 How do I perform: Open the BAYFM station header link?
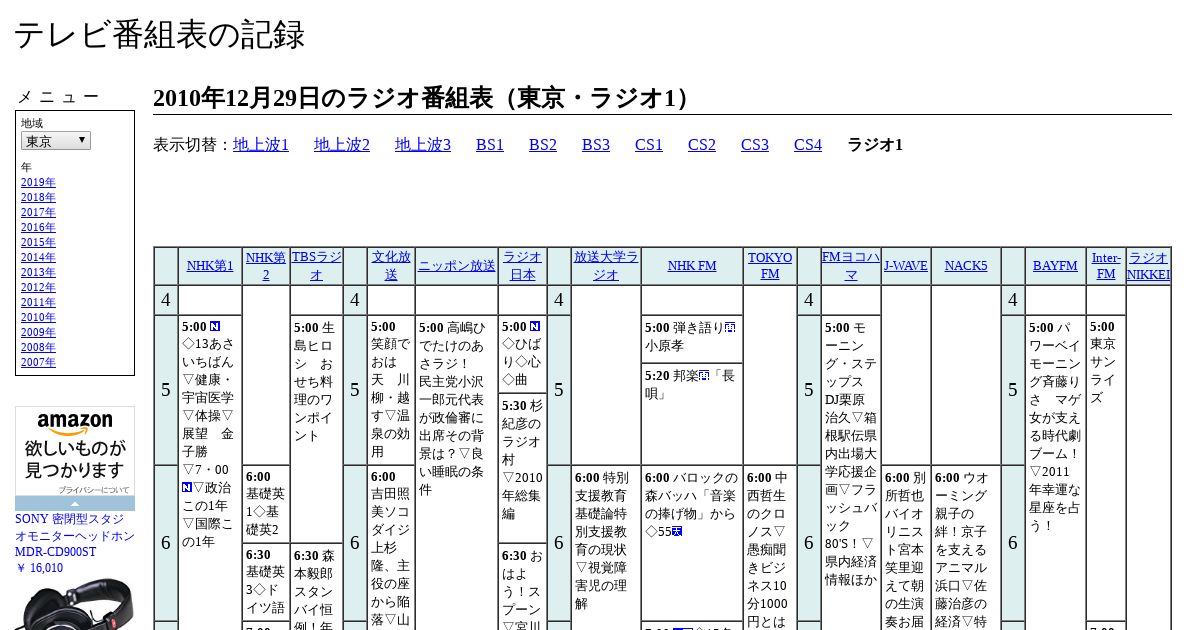click(x=1055, y=266)
